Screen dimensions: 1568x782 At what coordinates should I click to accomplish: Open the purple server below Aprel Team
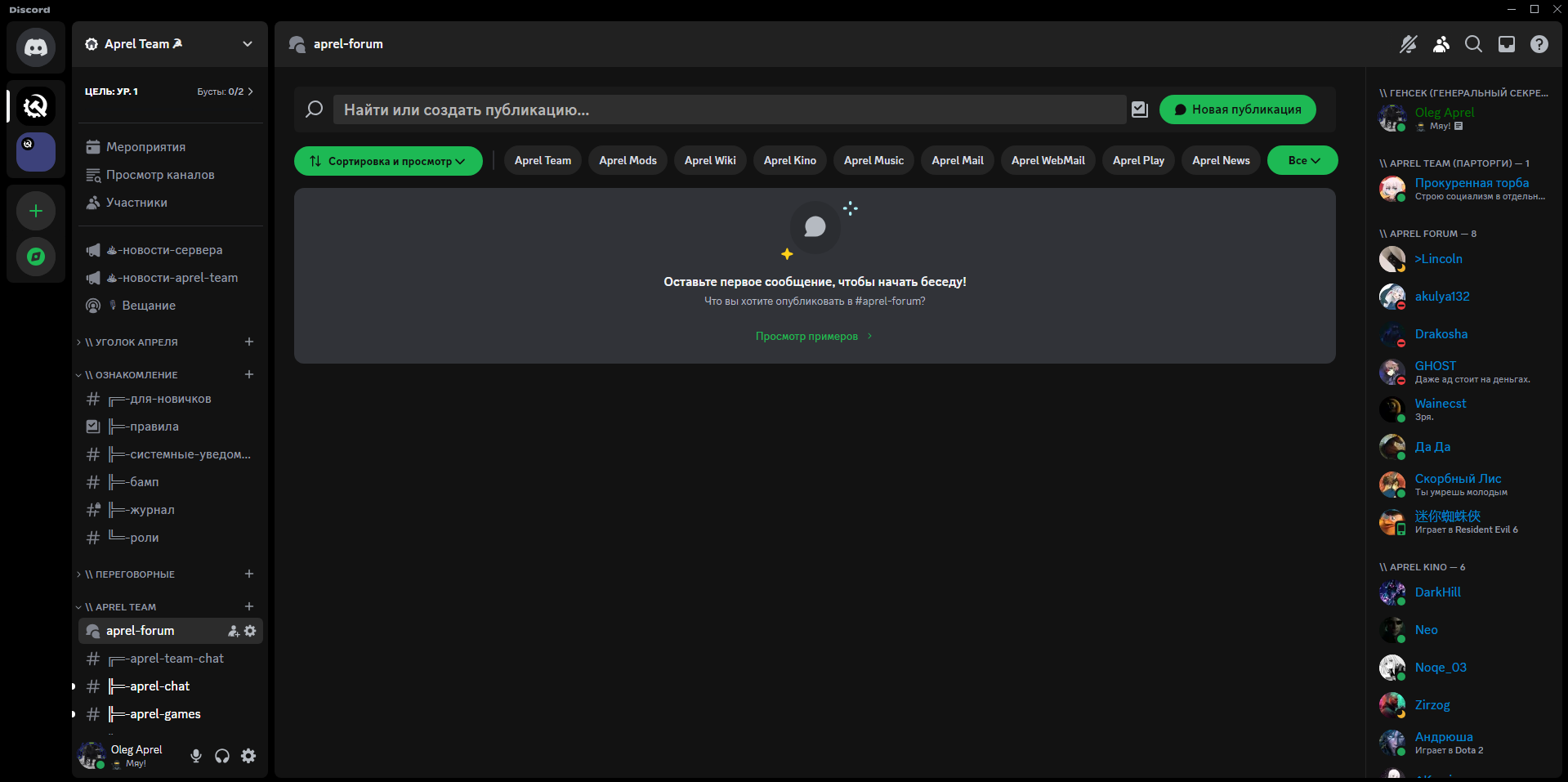pyautogui.click(x=36, y=152)
